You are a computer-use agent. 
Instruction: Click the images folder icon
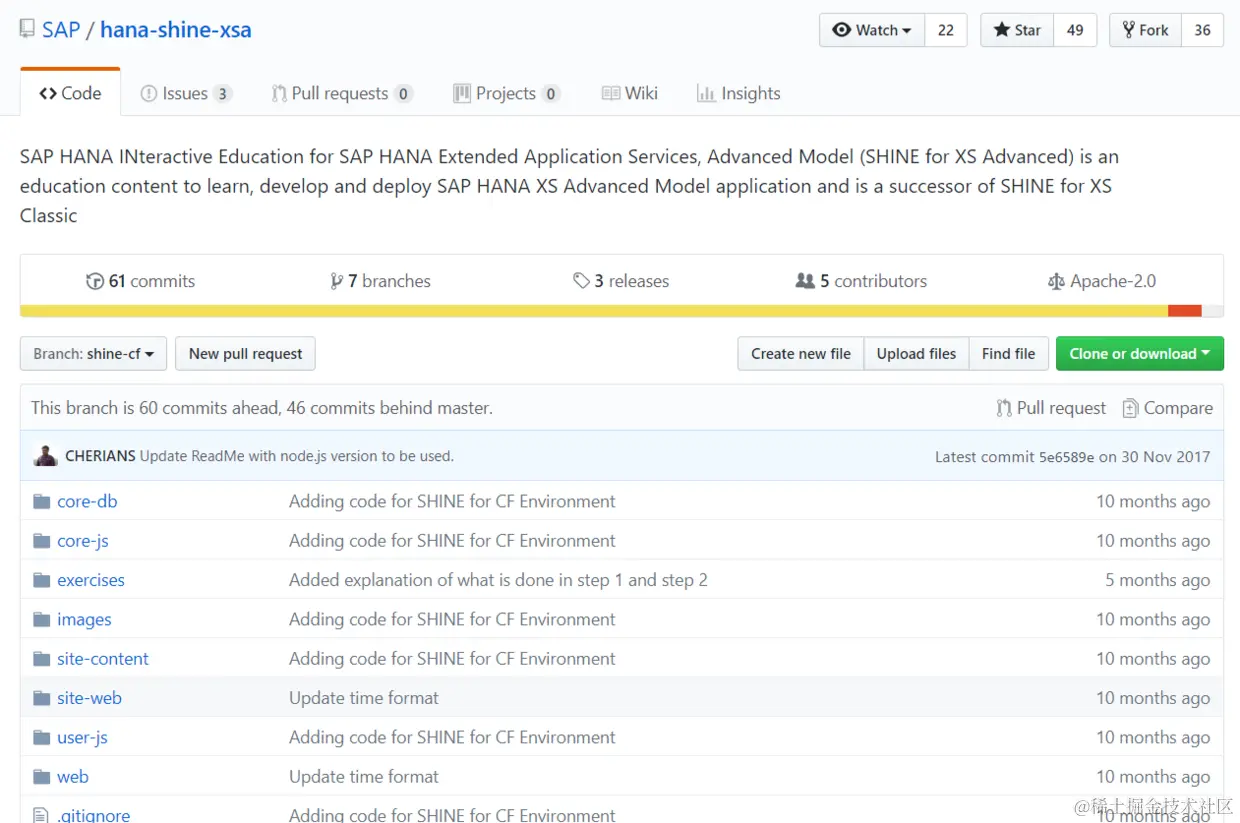click(41, 620)
